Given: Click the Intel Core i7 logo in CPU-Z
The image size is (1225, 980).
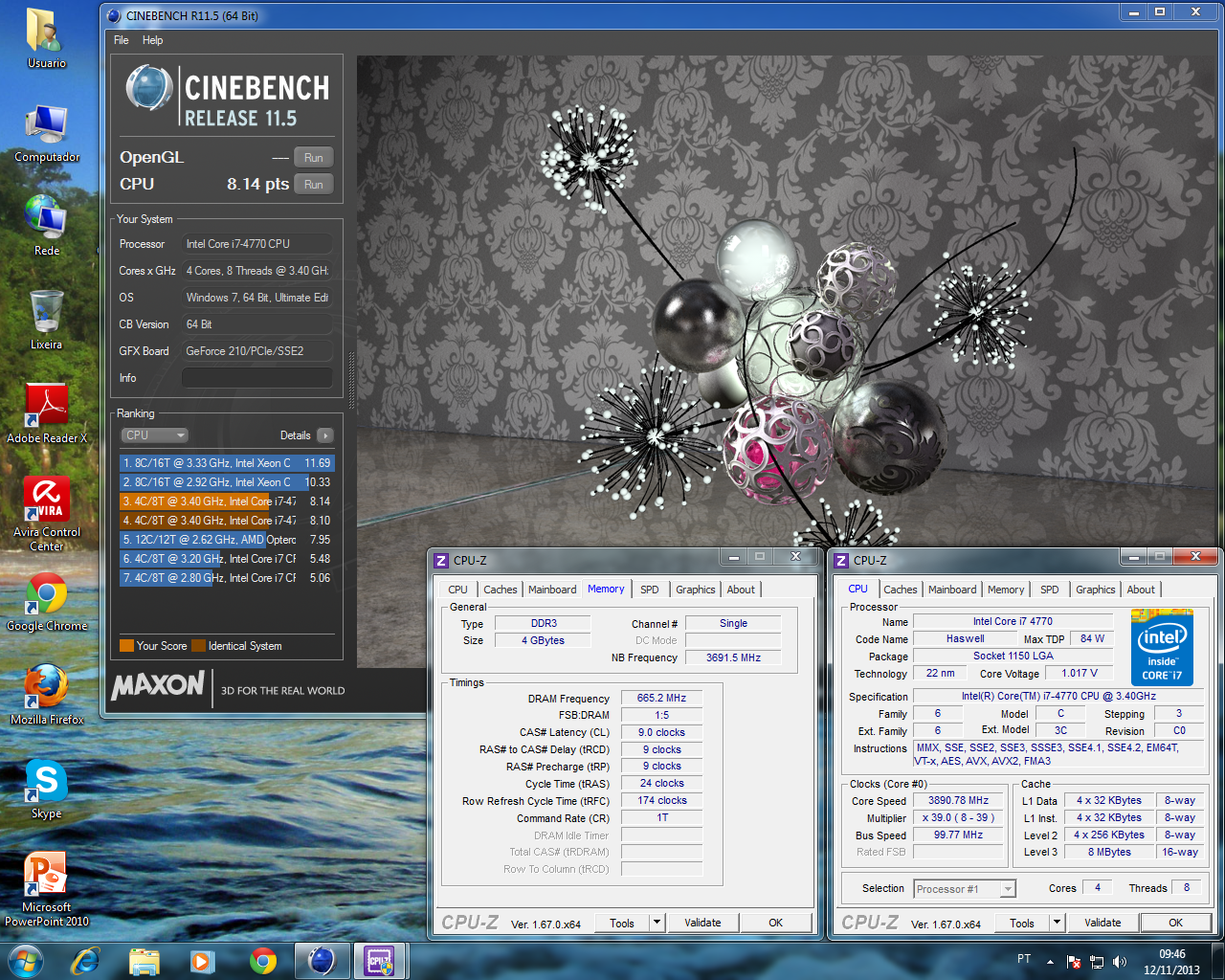Looking at the screenshot, I should (x=1162, y=647).
